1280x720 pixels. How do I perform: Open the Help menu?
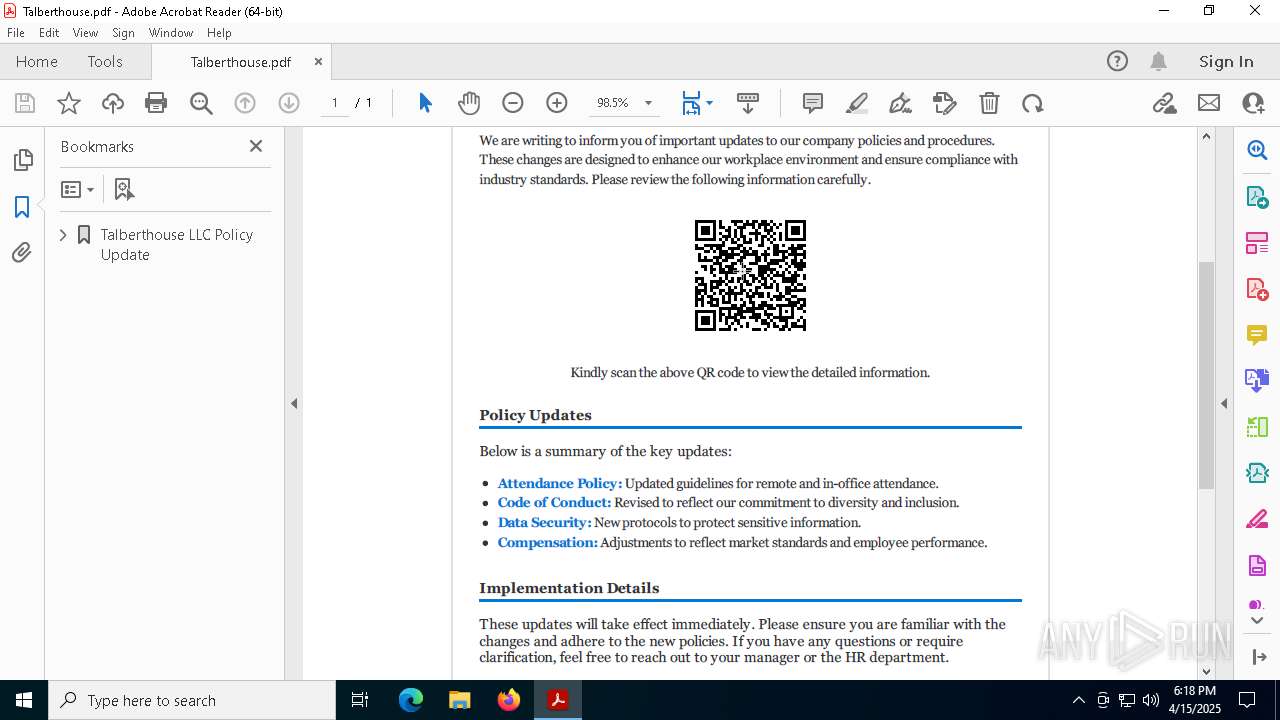219,32
